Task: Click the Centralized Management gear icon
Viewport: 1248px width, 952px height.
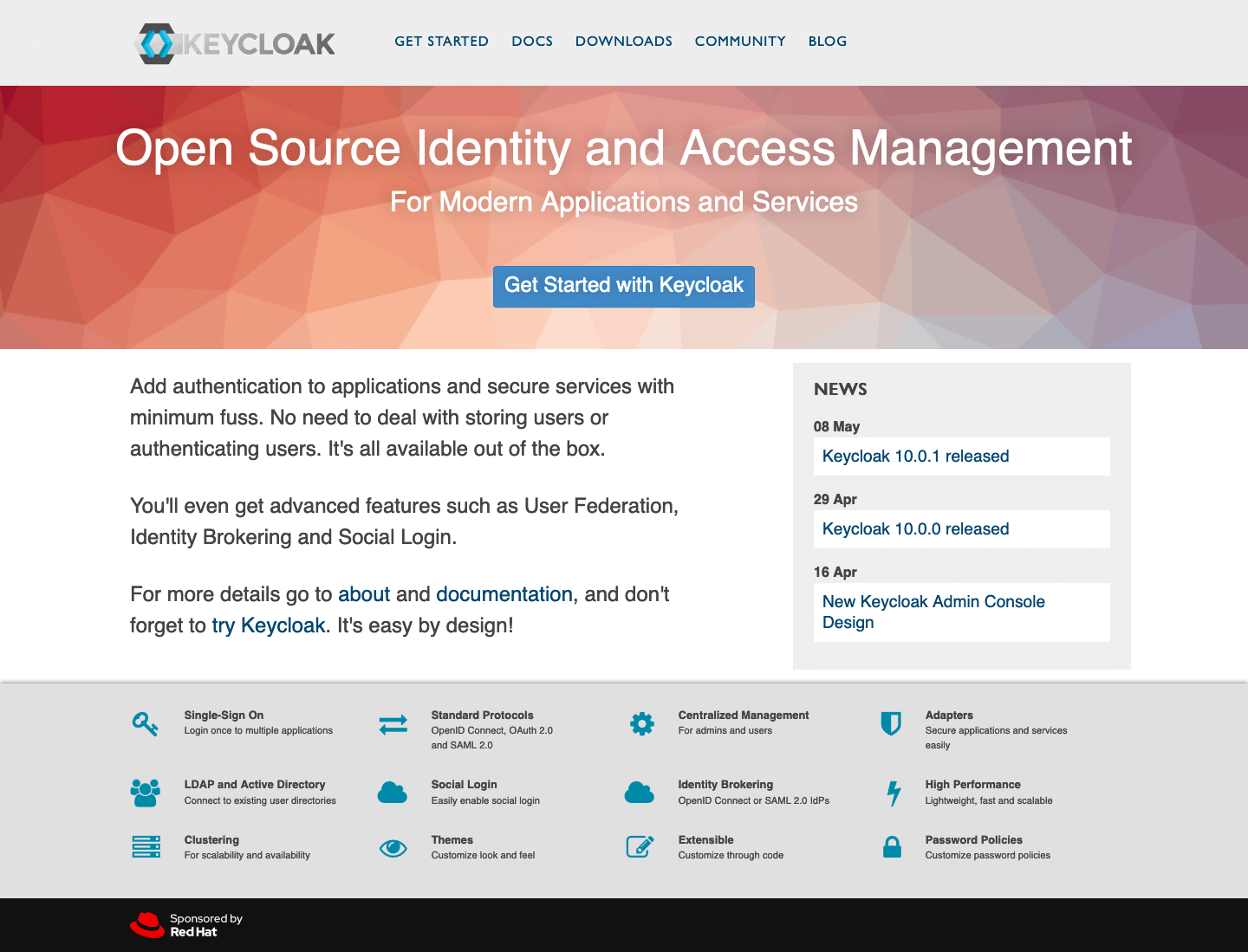Action: coord(642,723)
